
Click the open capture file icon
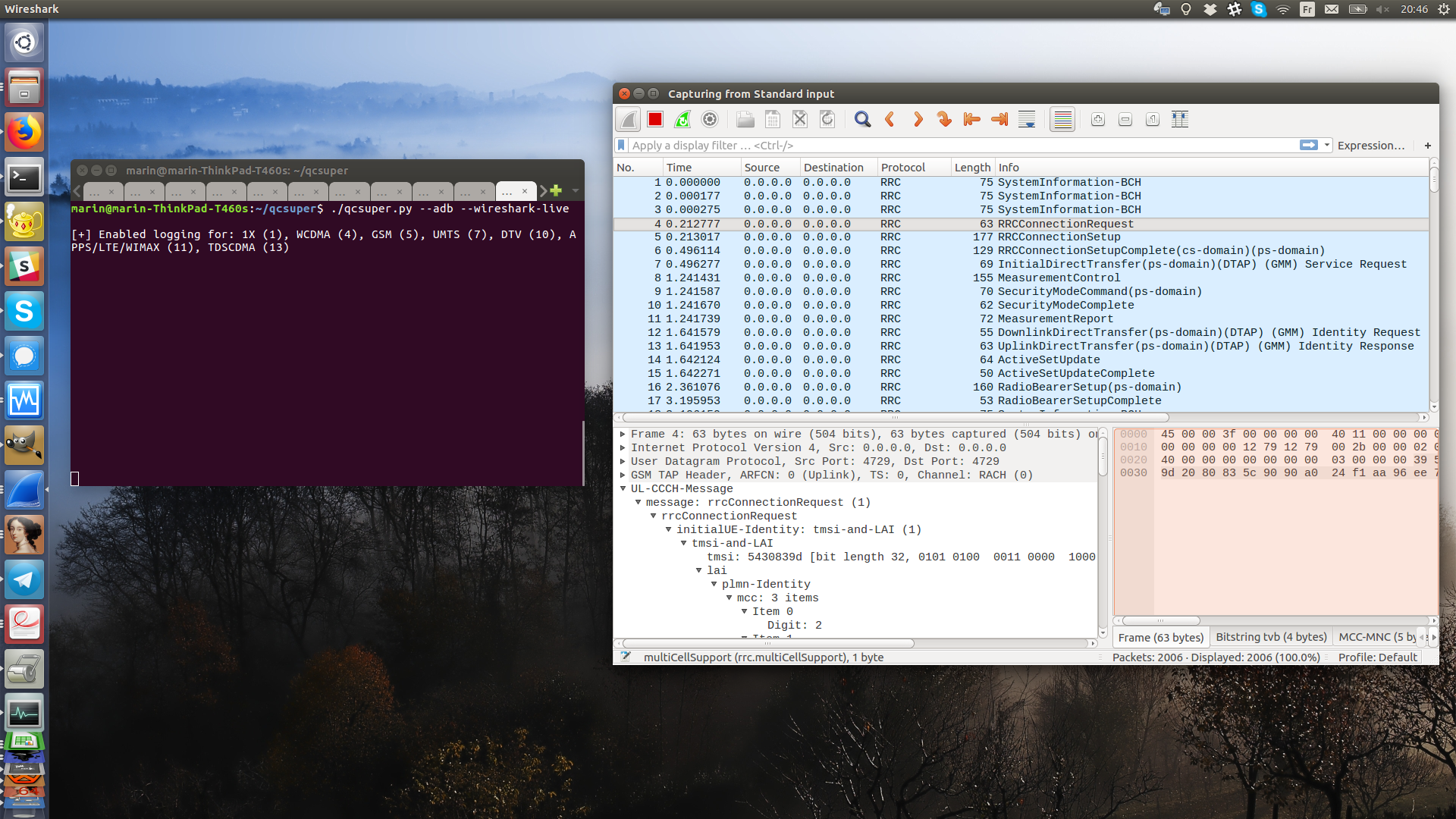pyautogui.click(x=745, y=119)
